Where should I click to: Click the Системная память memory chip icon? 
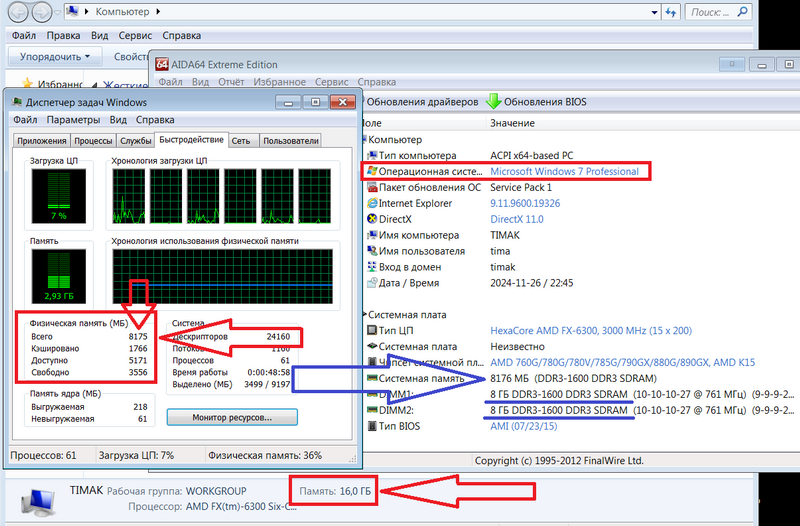(372, 379)
